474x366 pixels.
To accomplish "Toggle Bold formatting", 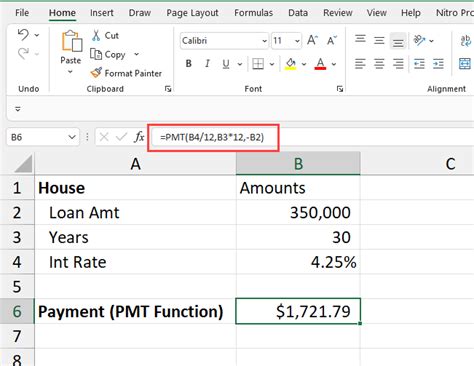I will tap(189, 63).
